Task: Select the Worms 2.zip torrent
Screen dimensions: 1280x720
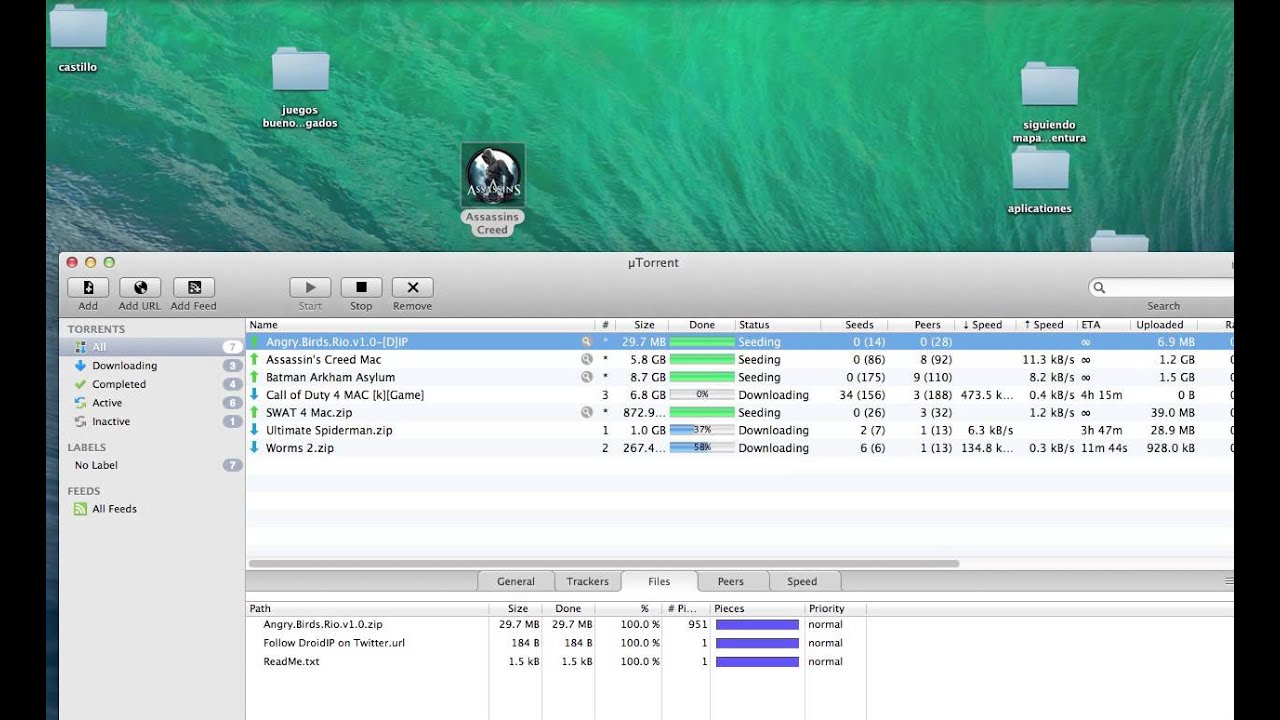Action: (740, 448)
